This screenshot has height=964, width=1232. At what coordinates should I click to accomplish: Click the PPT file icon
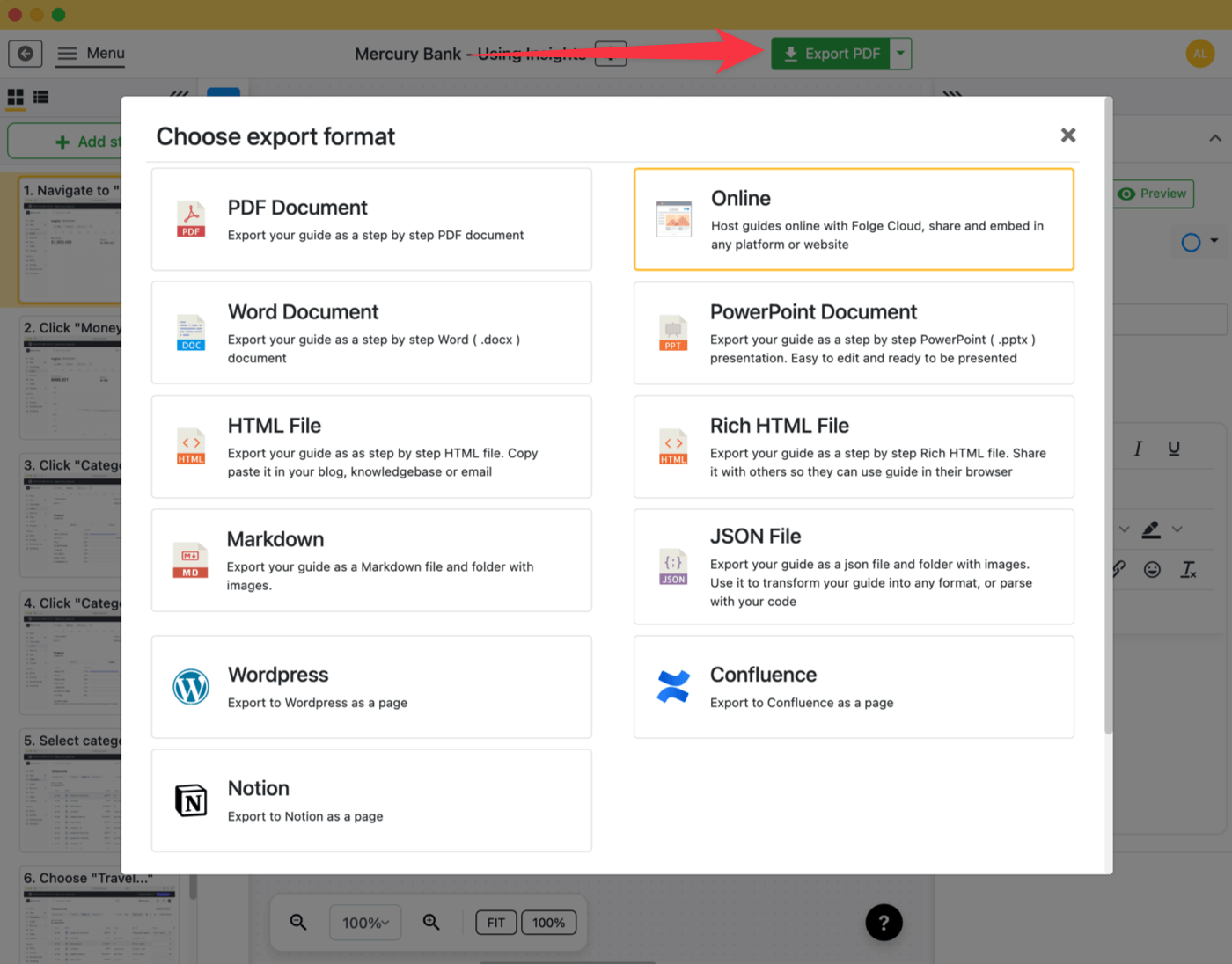click(673, 333)
